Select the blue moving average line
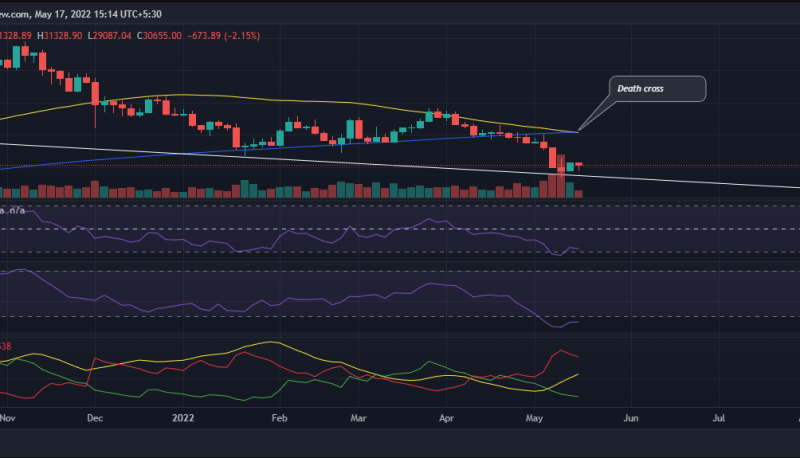This screenshot has width=800, height=458. (x=300, y=143)
